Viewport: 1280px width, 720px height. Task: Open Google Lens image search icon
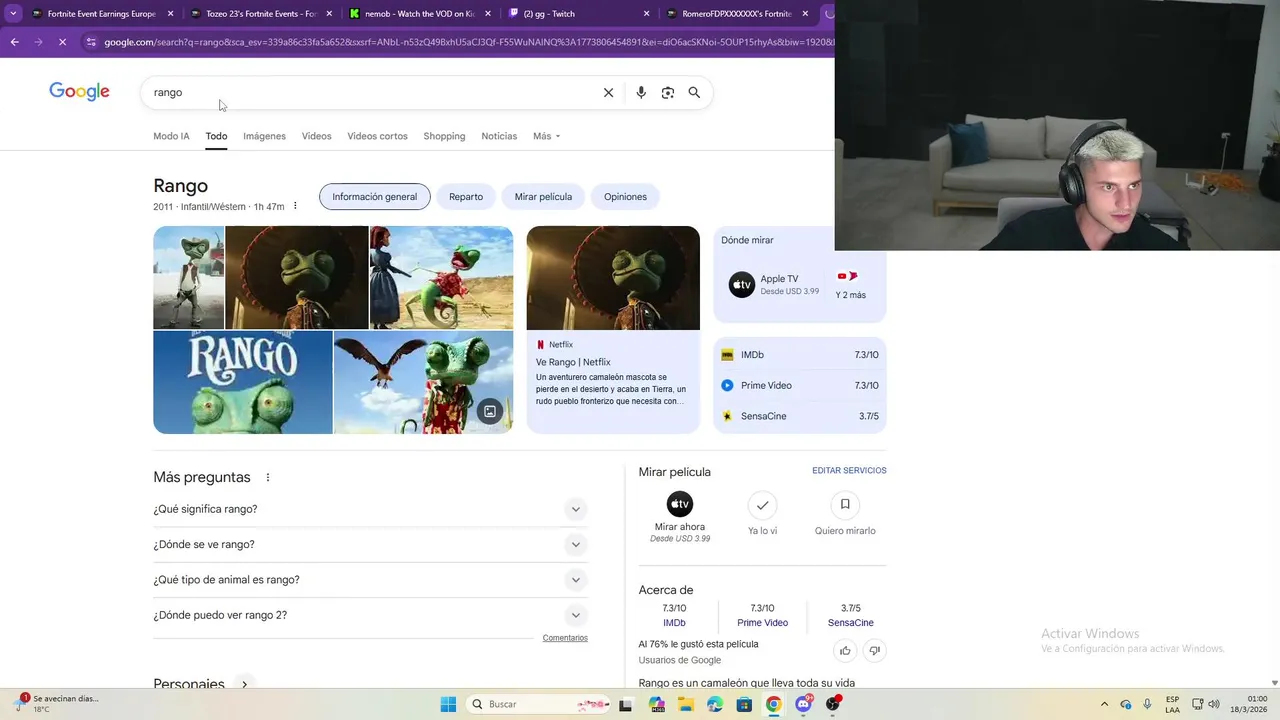(x=668, y=92)
